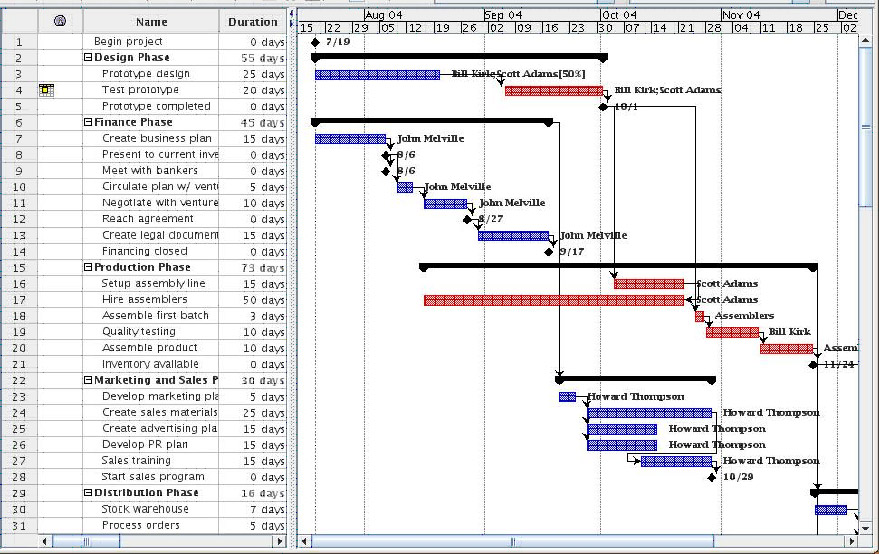The image size is (879, 554).
Task: Click the Financing closed milestone 9/17
Action: (549, 252)
